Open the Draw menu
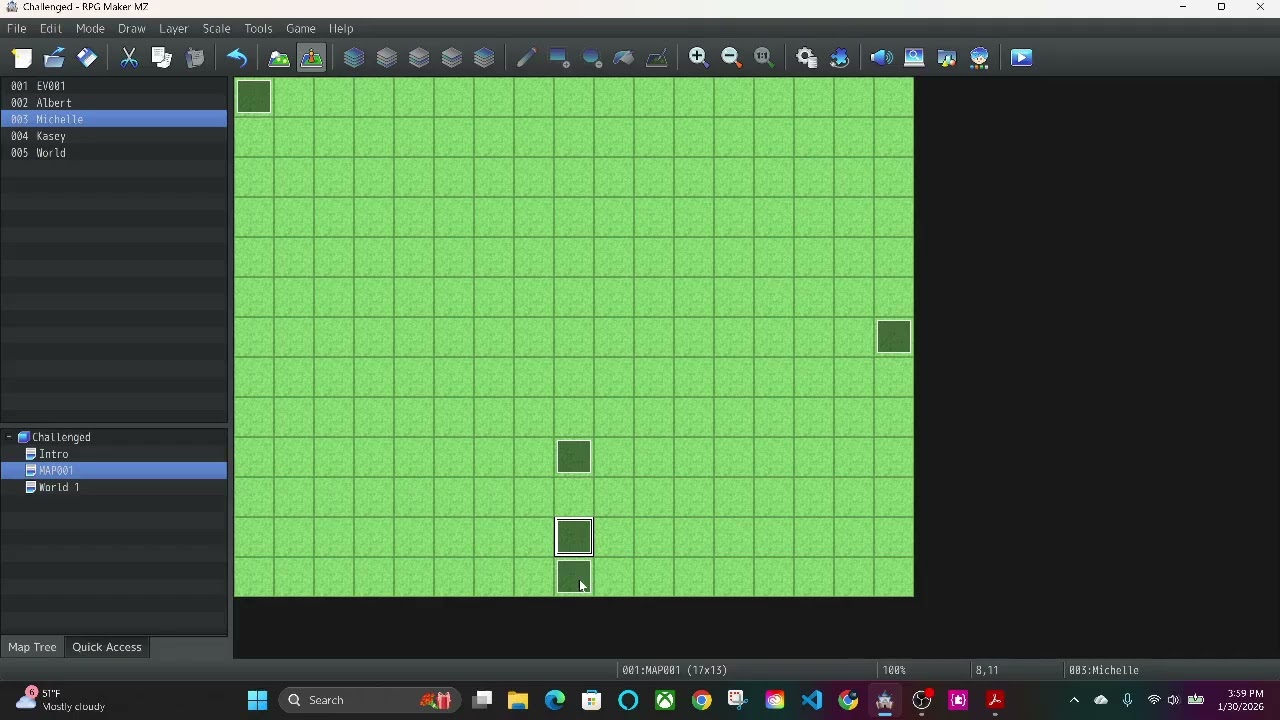1280x720 pixels. click(131, 29)
